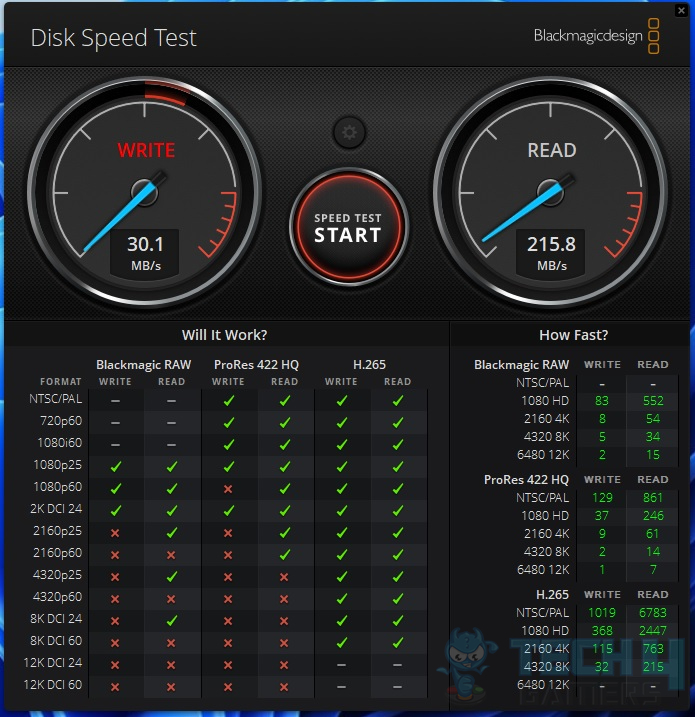
Task: Click ProRes NTSC/PAL write value 129
Action: point(602,498)
